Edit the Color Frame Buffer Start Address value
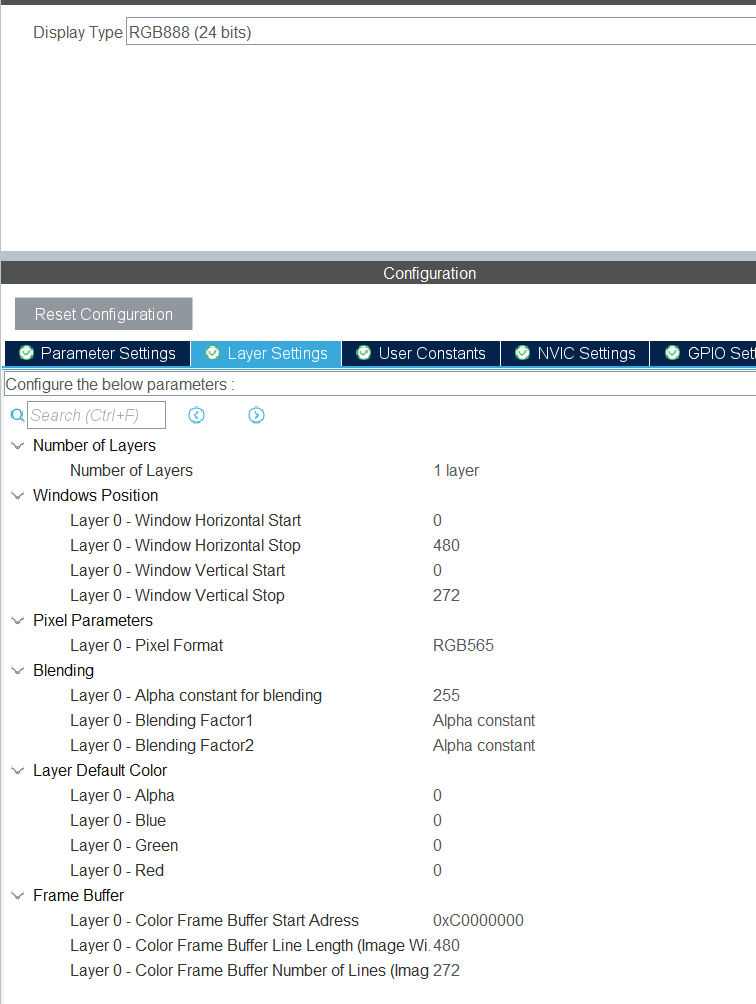The height and width of the screenshot is (1004, 756). click(478, 921)
